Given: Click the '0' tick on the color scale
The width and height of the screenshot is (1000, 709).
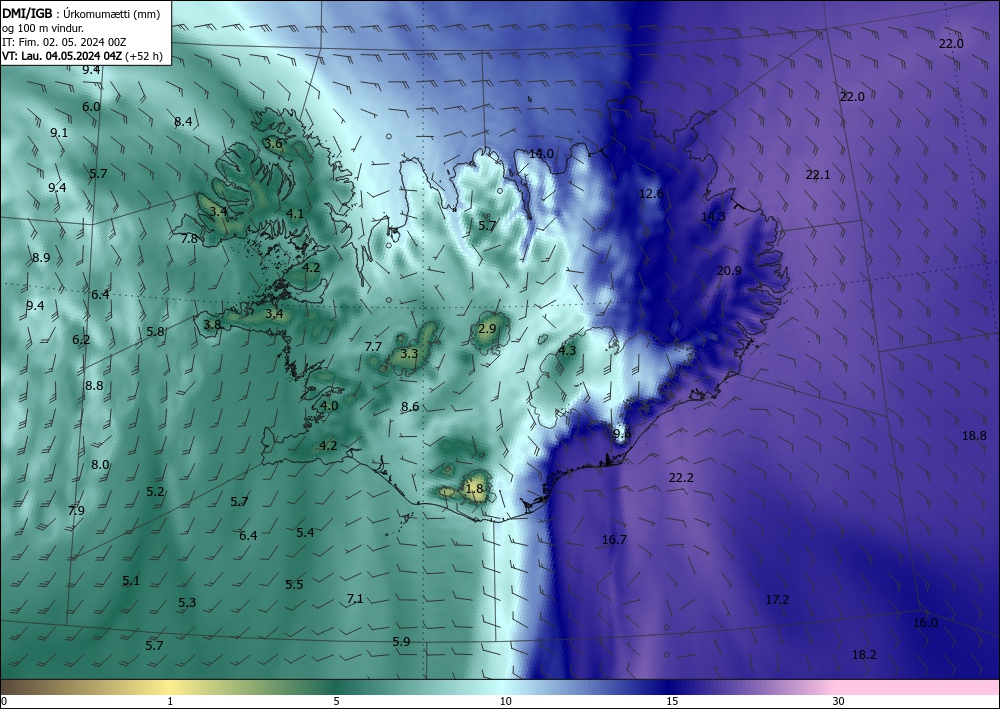Looking at the screenshot, I should coord(4,701).
